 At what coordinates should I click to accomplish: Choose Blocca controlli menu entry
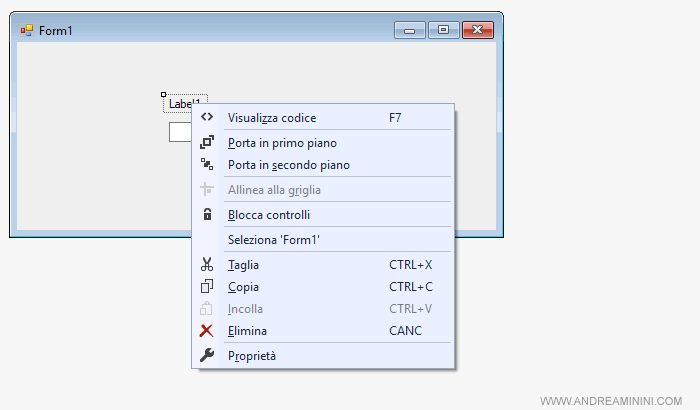(x=269, y=215)
